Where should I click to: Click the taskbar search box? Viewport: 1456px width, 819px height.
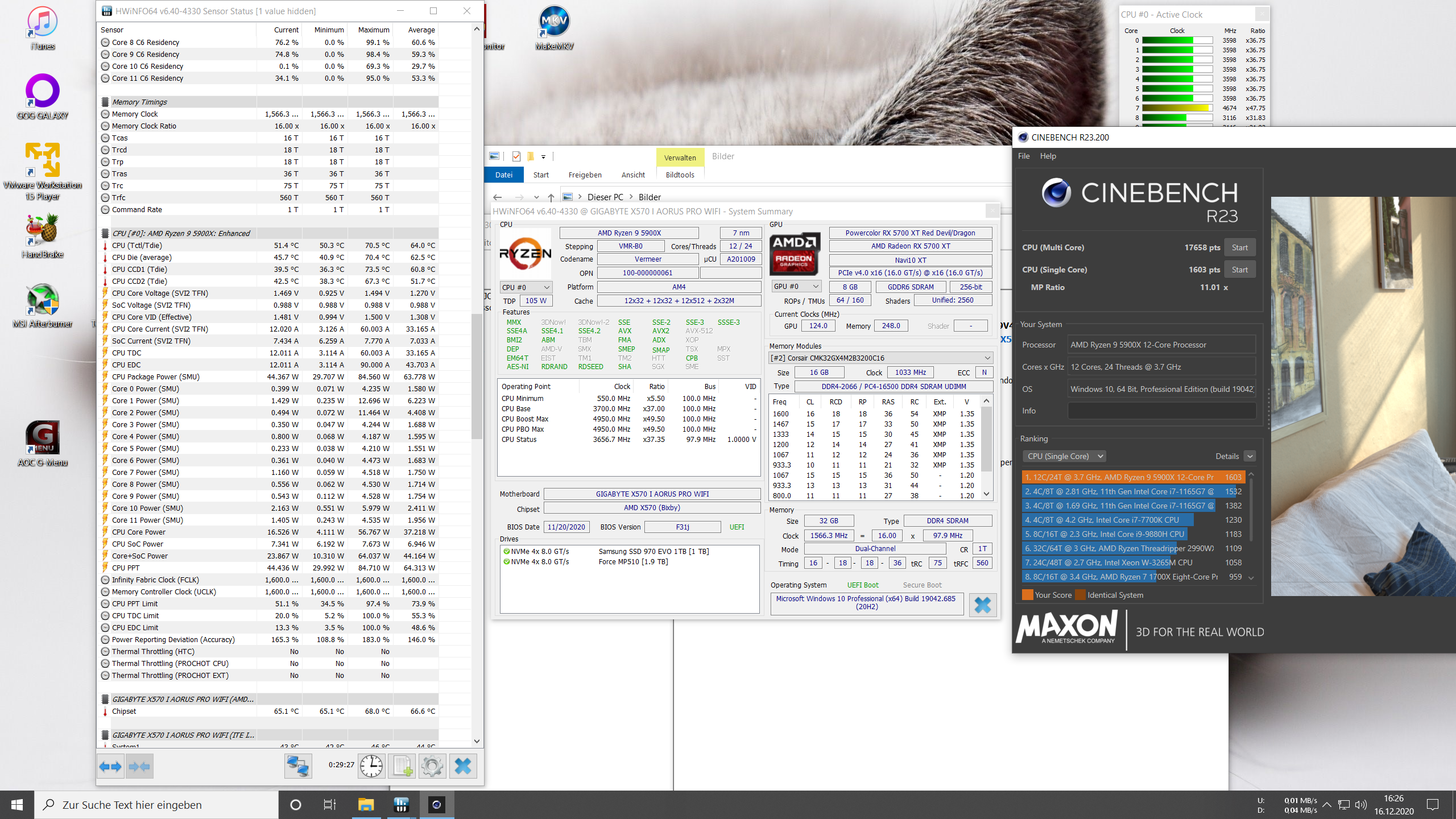[x=156, y=805]
